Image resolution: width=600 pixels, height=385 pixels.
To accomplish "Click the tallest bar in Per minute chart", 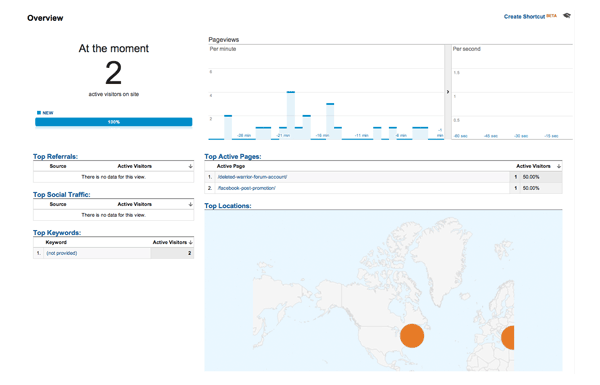I will point(291,116).
